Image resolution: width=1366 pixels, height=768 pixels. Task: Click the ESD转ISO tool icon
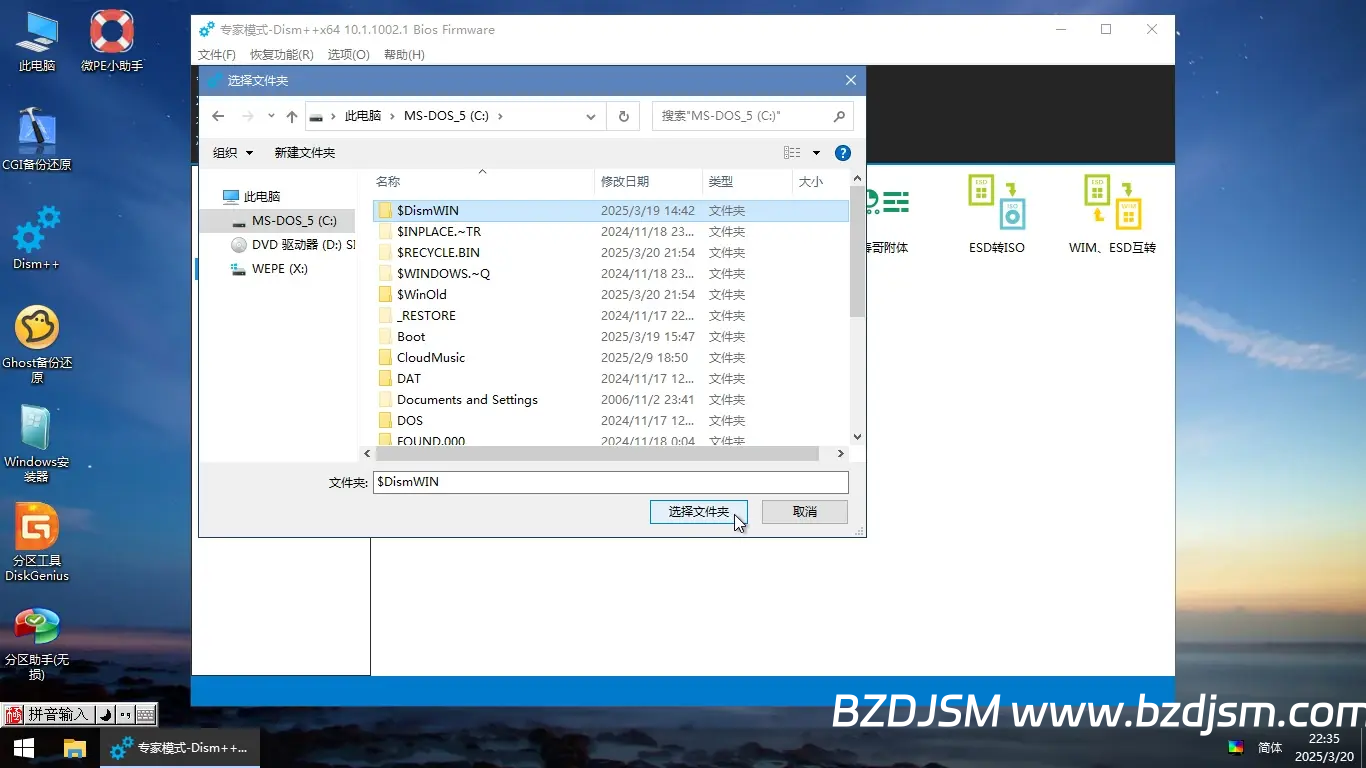(997, 215)
